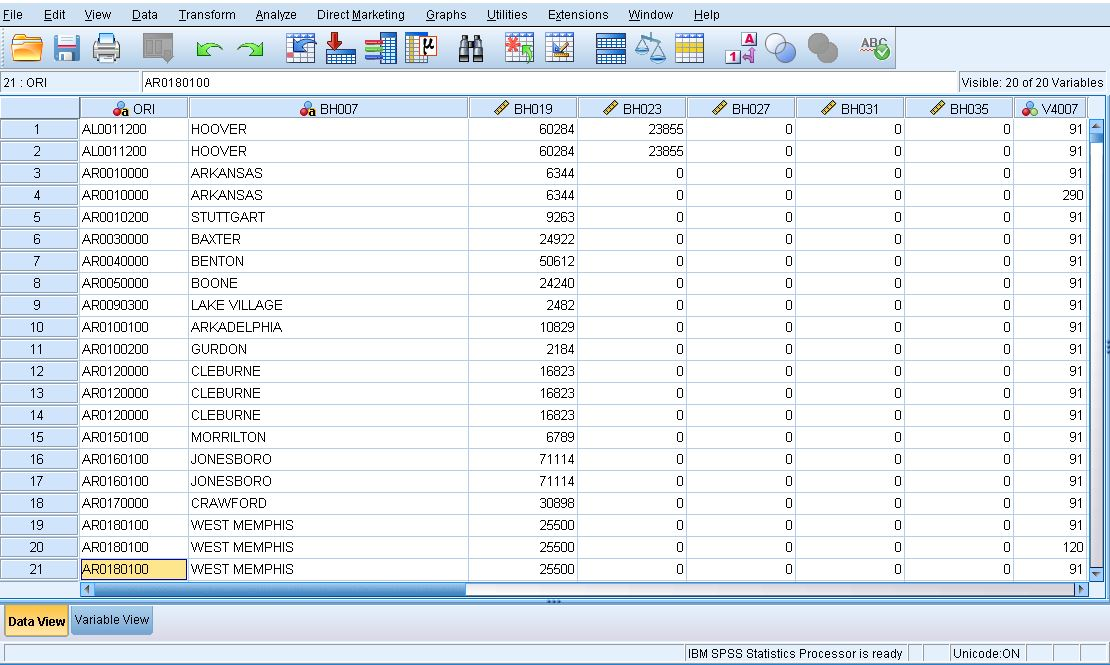This screenshot has width=1110, height=665.
Task: Click the Open data document folder icon
Action: [x=27, y=48]
